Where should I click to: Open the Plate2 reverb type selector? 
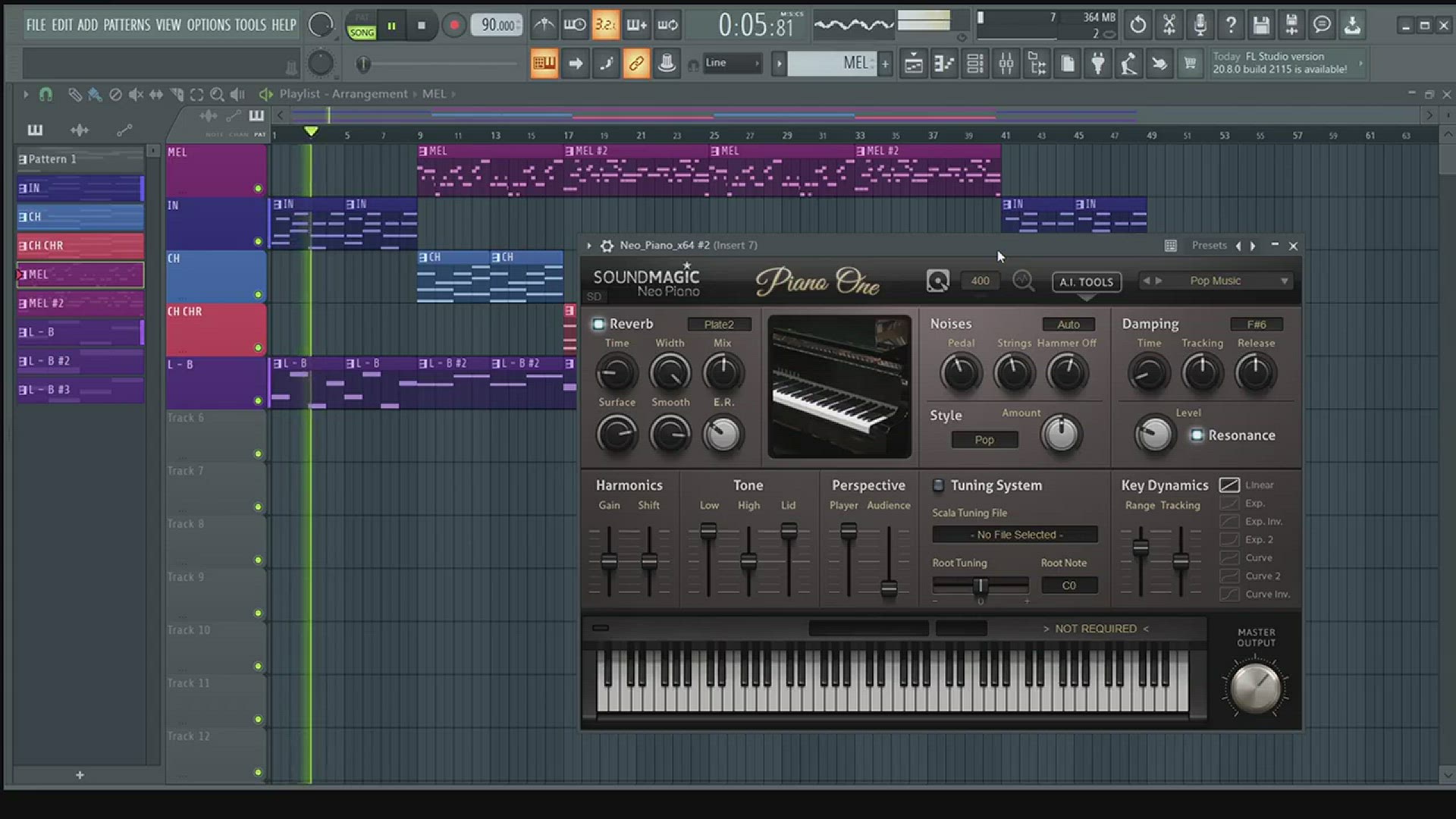point(718,325)
